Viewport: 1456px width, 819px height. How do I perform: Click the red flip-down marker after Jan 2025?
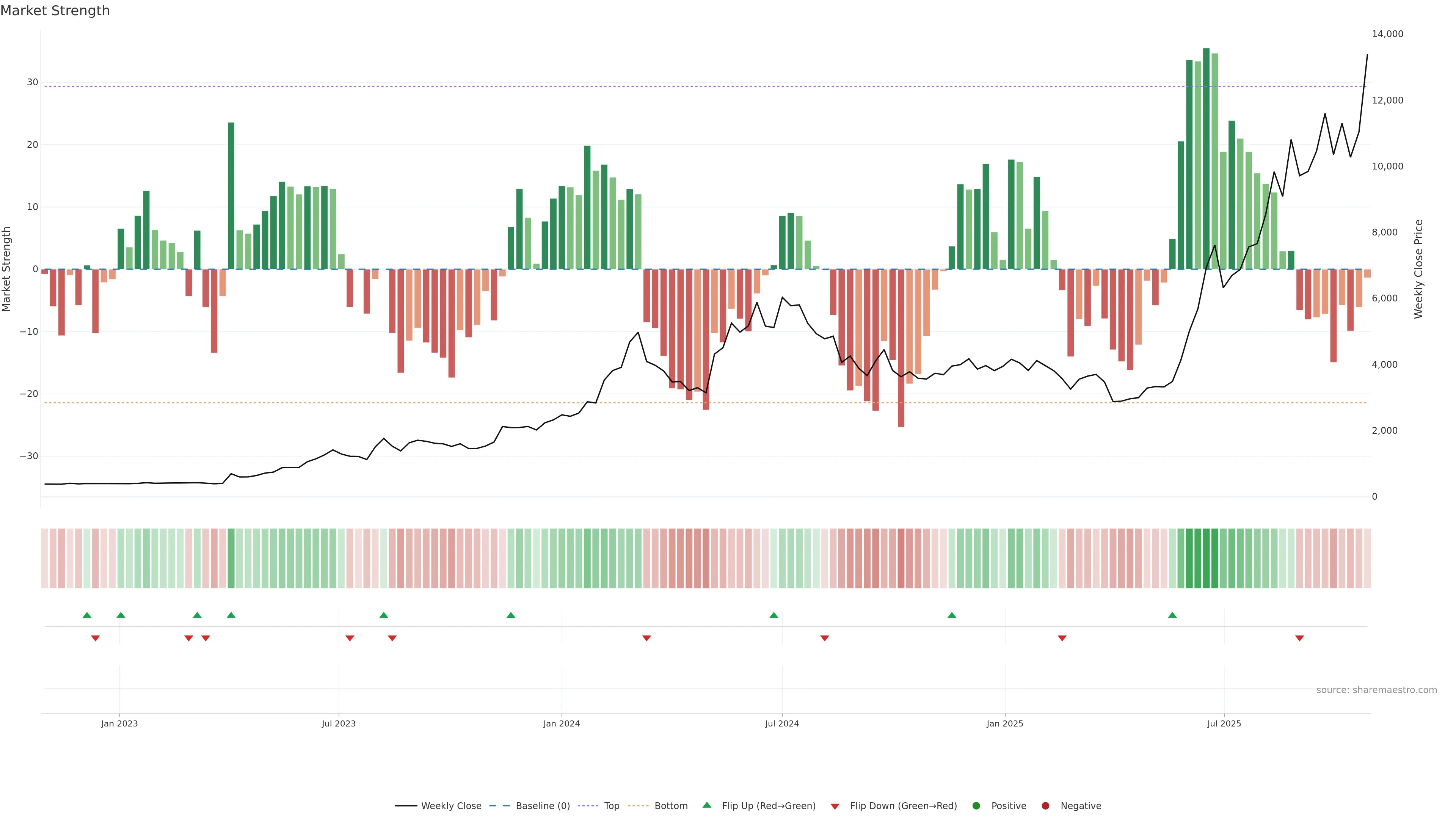tap(1062, 638)
